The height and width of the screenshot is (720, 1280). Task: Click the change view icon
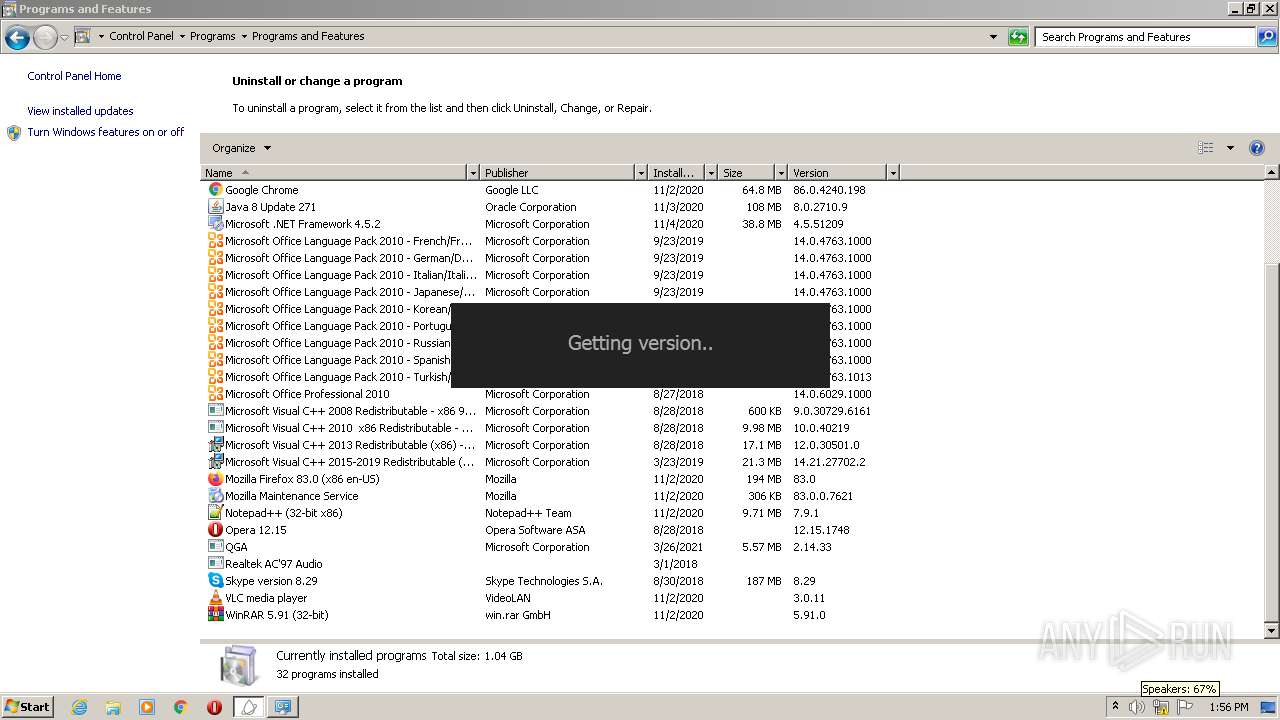pos(1206,148)
